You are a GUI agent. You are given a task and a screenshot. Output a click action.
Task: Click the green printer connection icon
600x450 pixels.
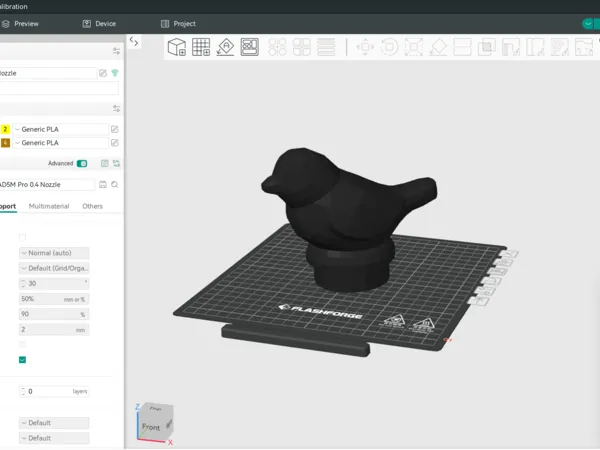pyautogui.click(x=115, y=73)
